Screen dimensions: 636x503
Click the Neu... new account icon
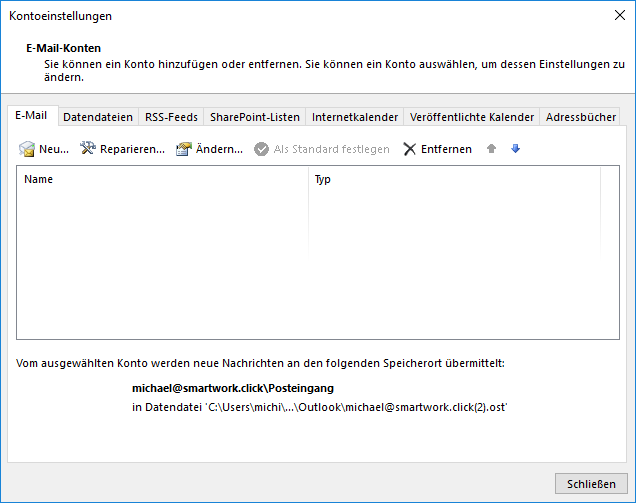tap(27, 149)
